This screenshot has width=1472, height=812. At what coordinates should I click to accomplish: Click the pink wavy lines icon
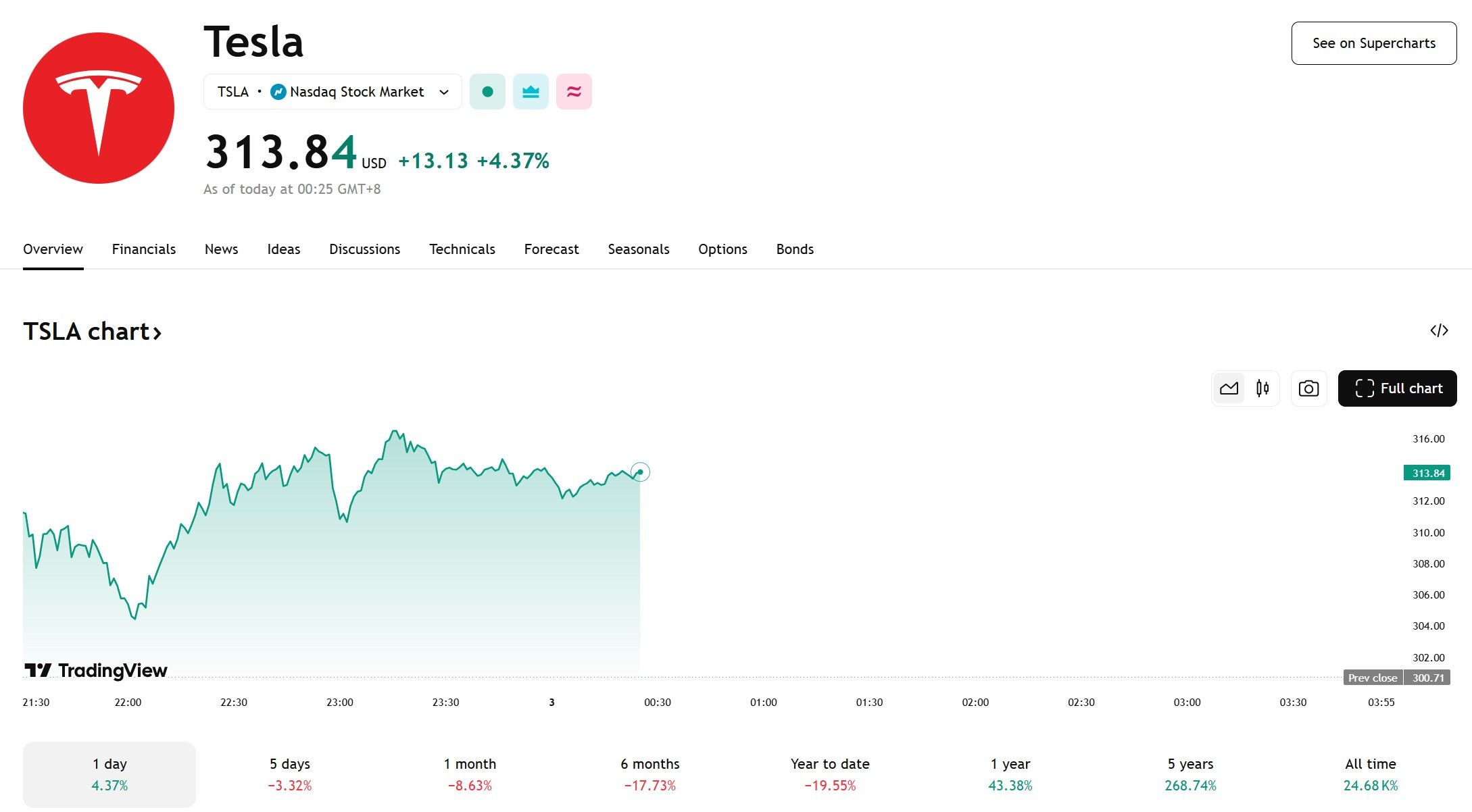pyautogui.click(x=574, y=92)
